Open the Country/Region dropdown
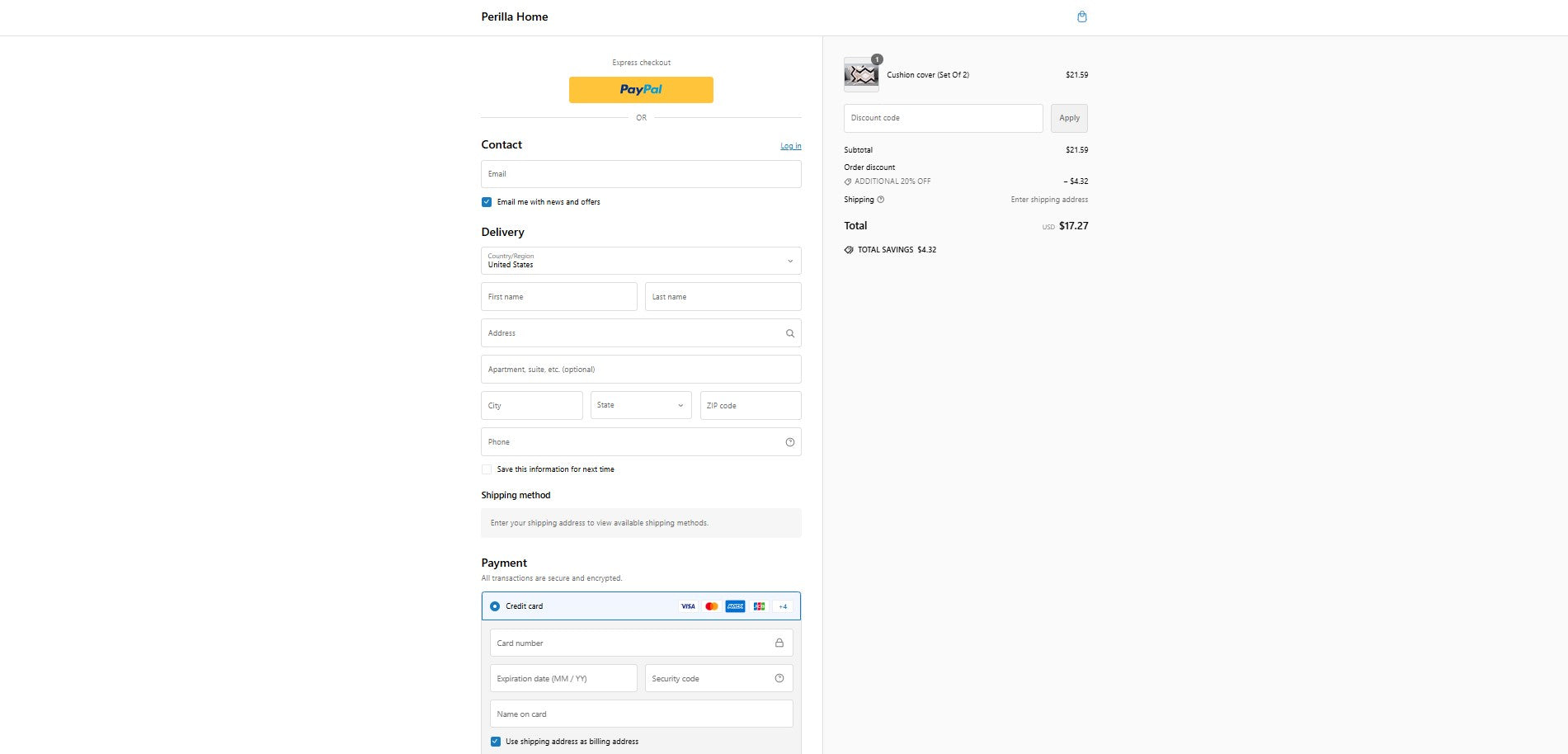 (x=640, y=261)
